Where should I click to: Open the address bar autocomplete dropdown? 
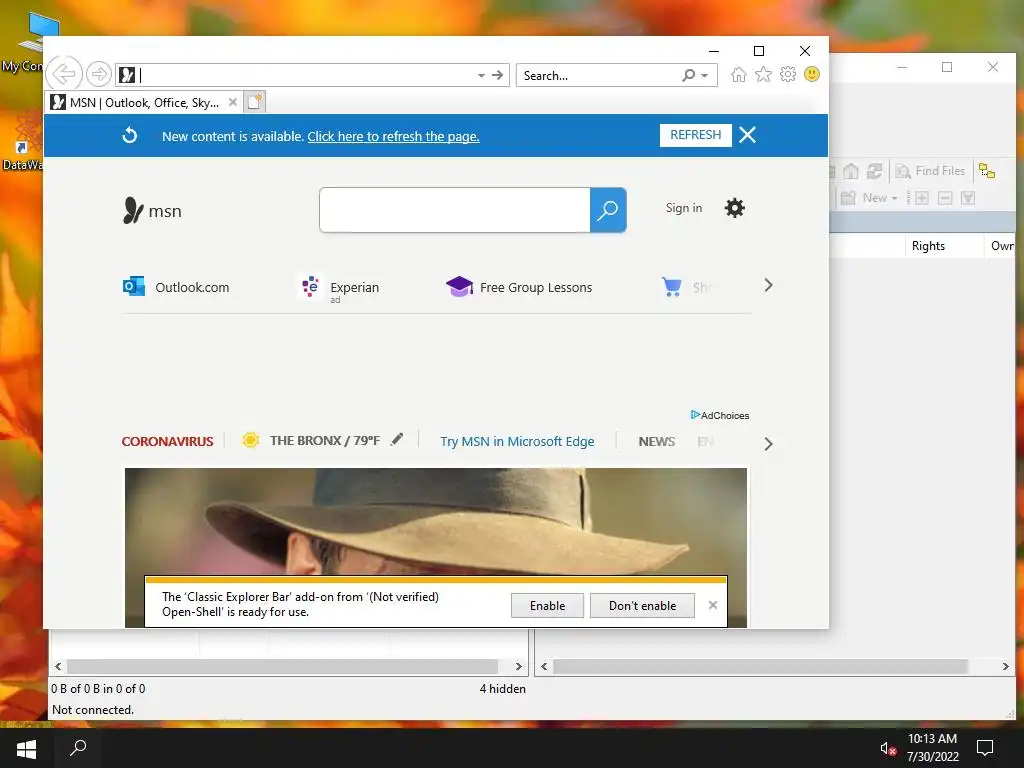481,76
